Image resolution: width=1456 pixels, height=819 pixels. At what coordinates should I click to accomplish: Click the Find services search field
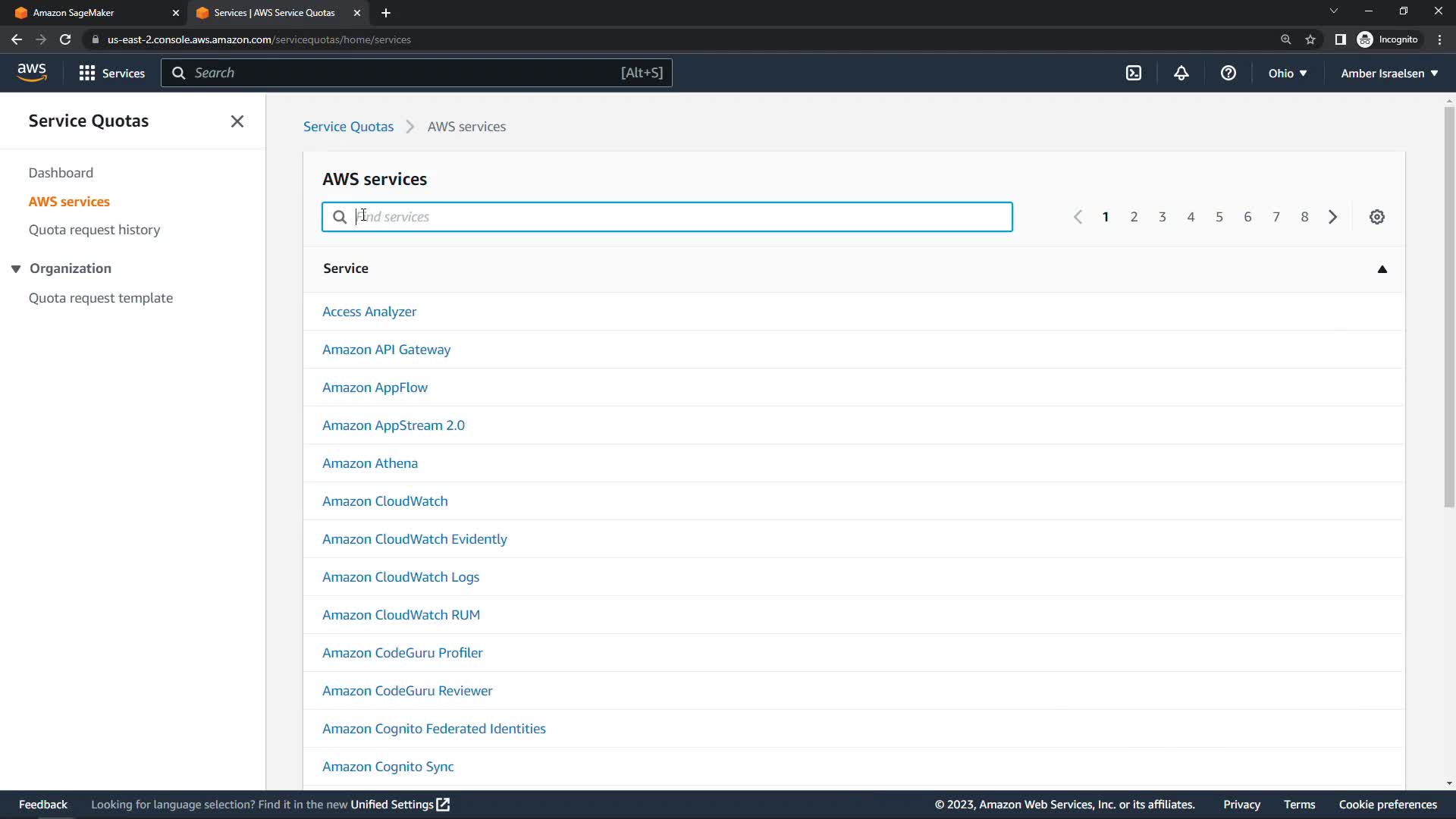coord(667,217)
